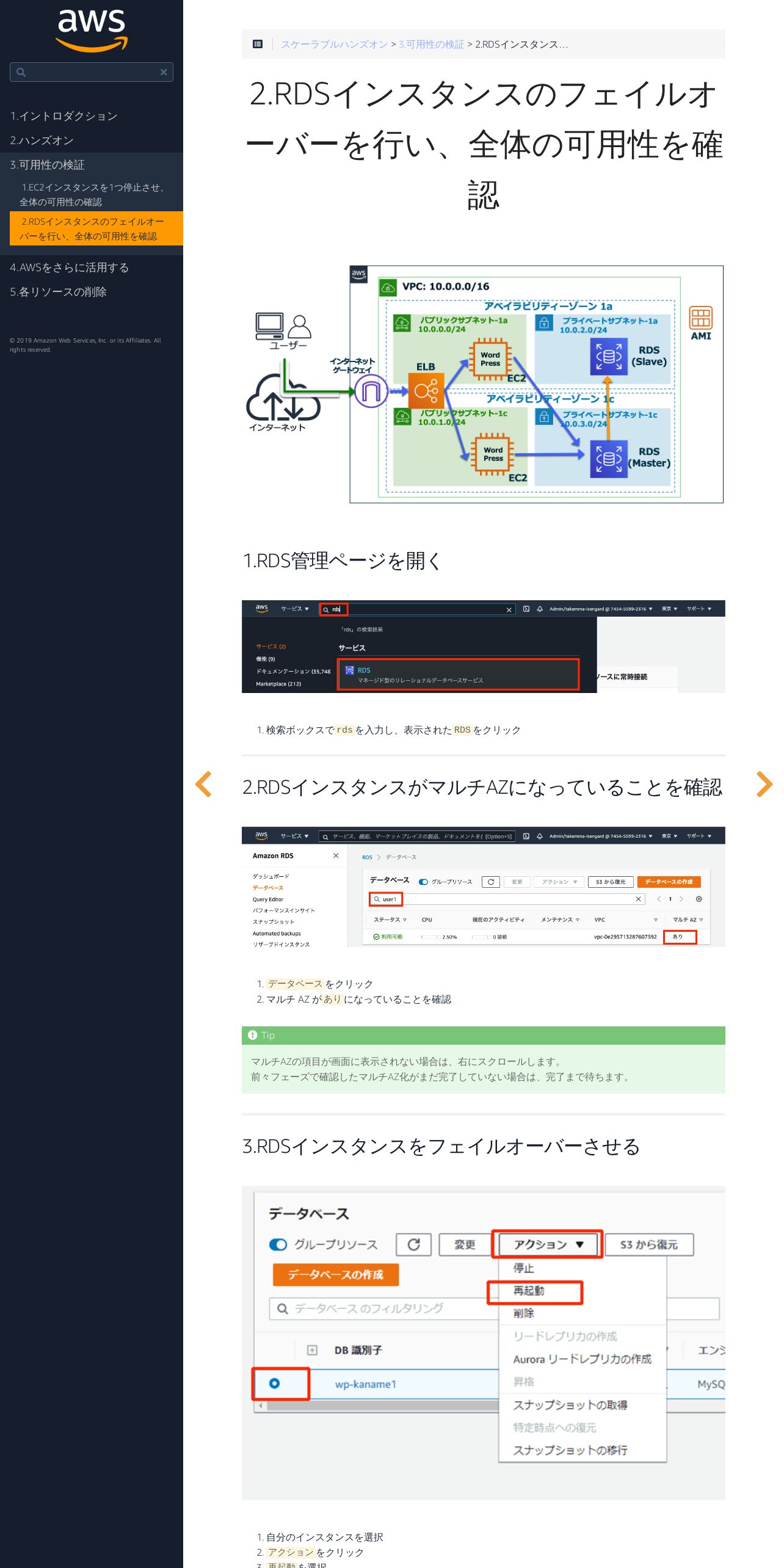Open the 1.イントロダクション chapter
Viewport: 784px width, 1568px height.
(x=64, y=116)
